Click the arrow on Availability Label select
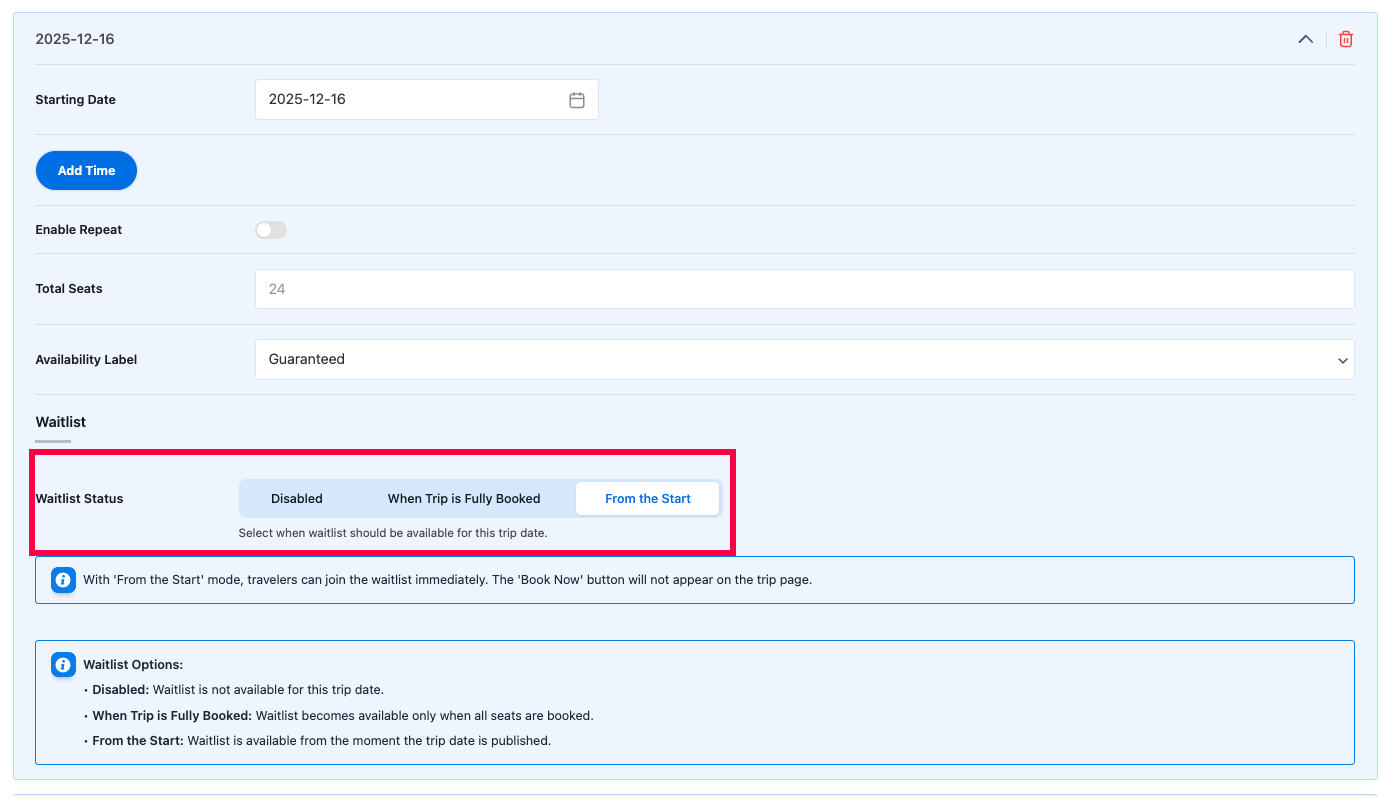Viewport: 1385px width, 799px height. (1342, 360)
